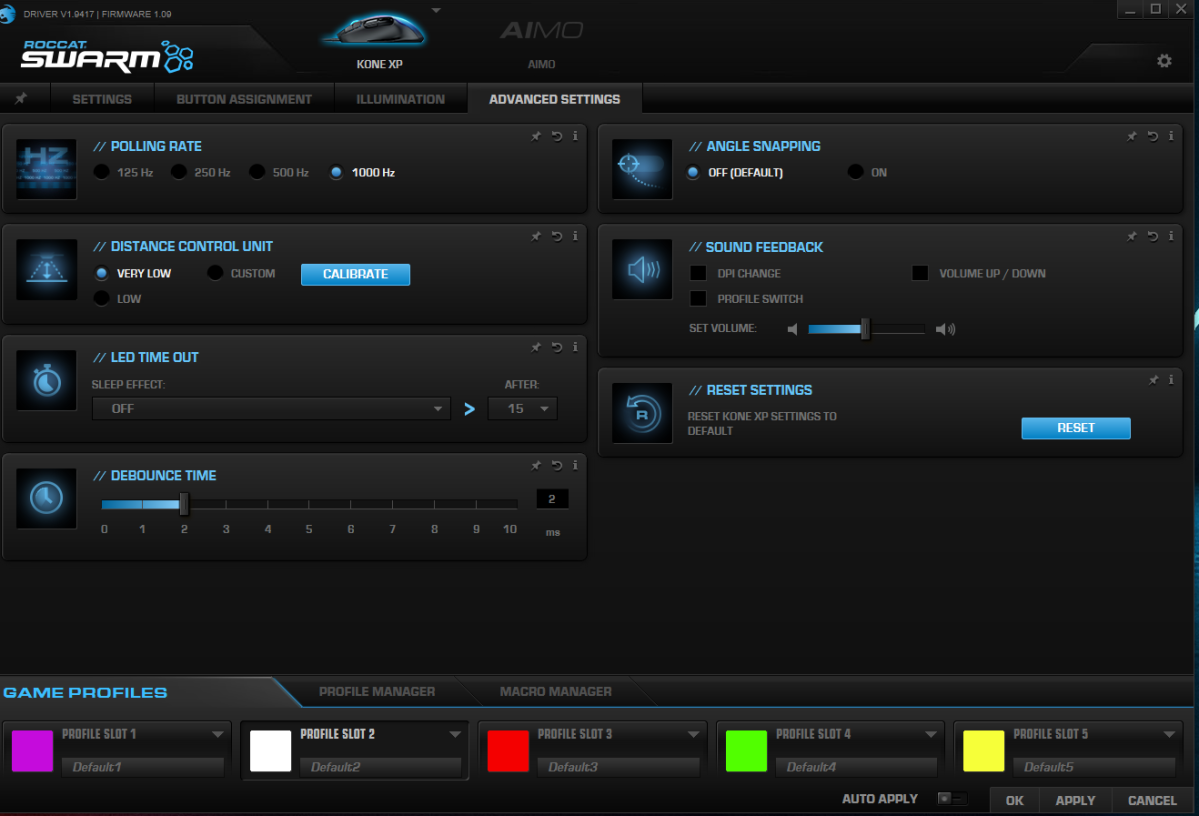Expand Profile Slot 2 dropdown

click(x=455, y=734)
